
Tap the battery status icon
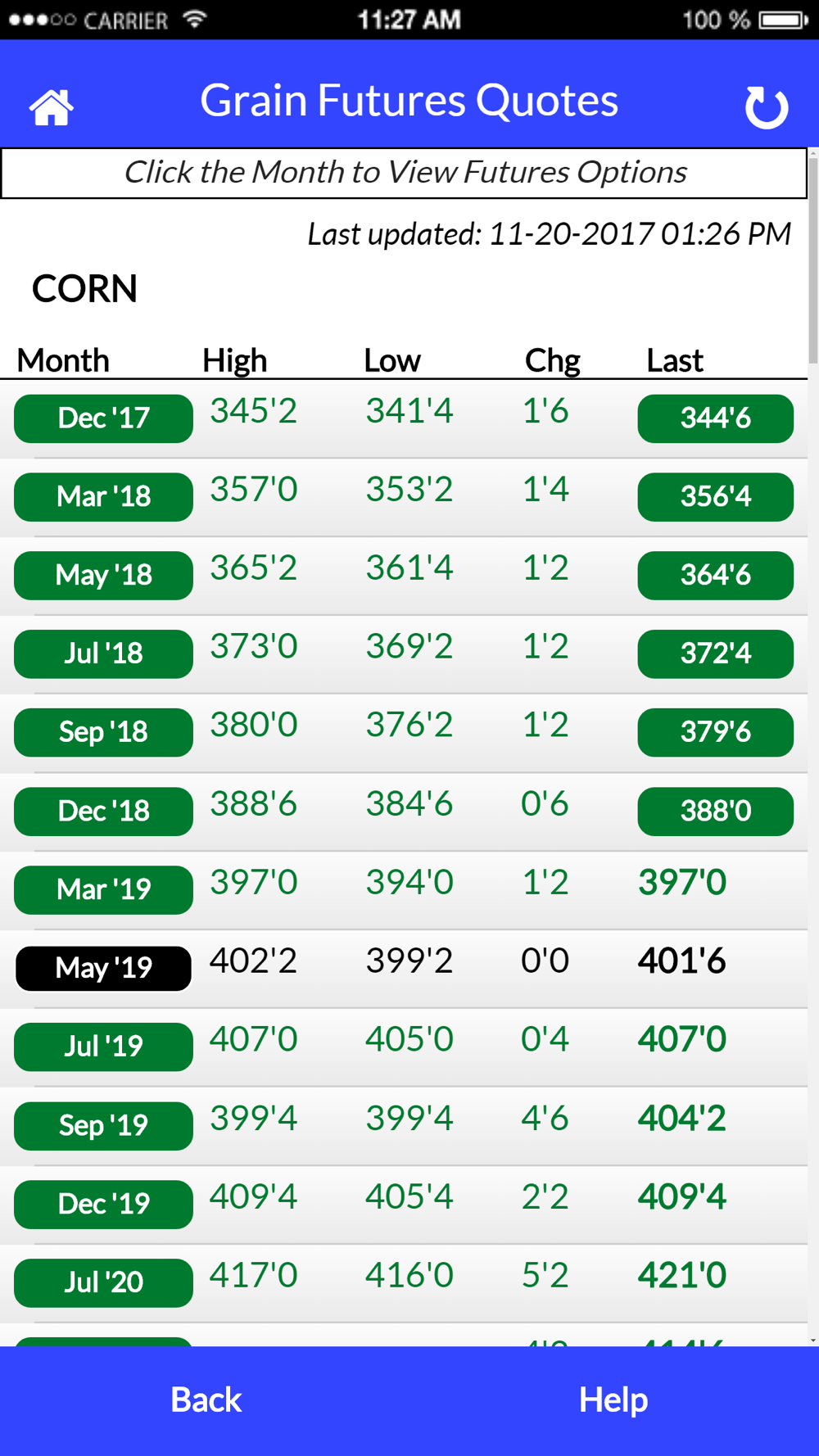(x=784, y=20)
